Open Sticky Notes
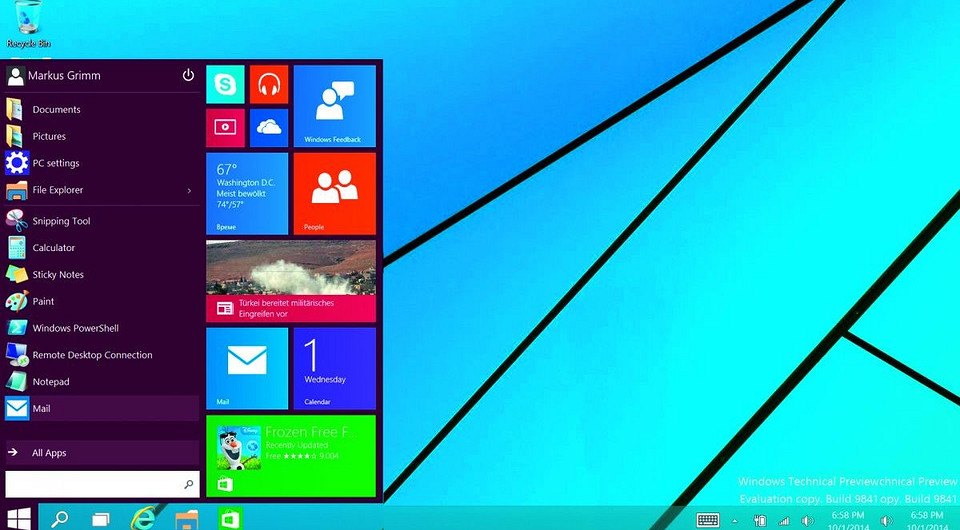Screen dimensions: 960x530 (102, 275)
